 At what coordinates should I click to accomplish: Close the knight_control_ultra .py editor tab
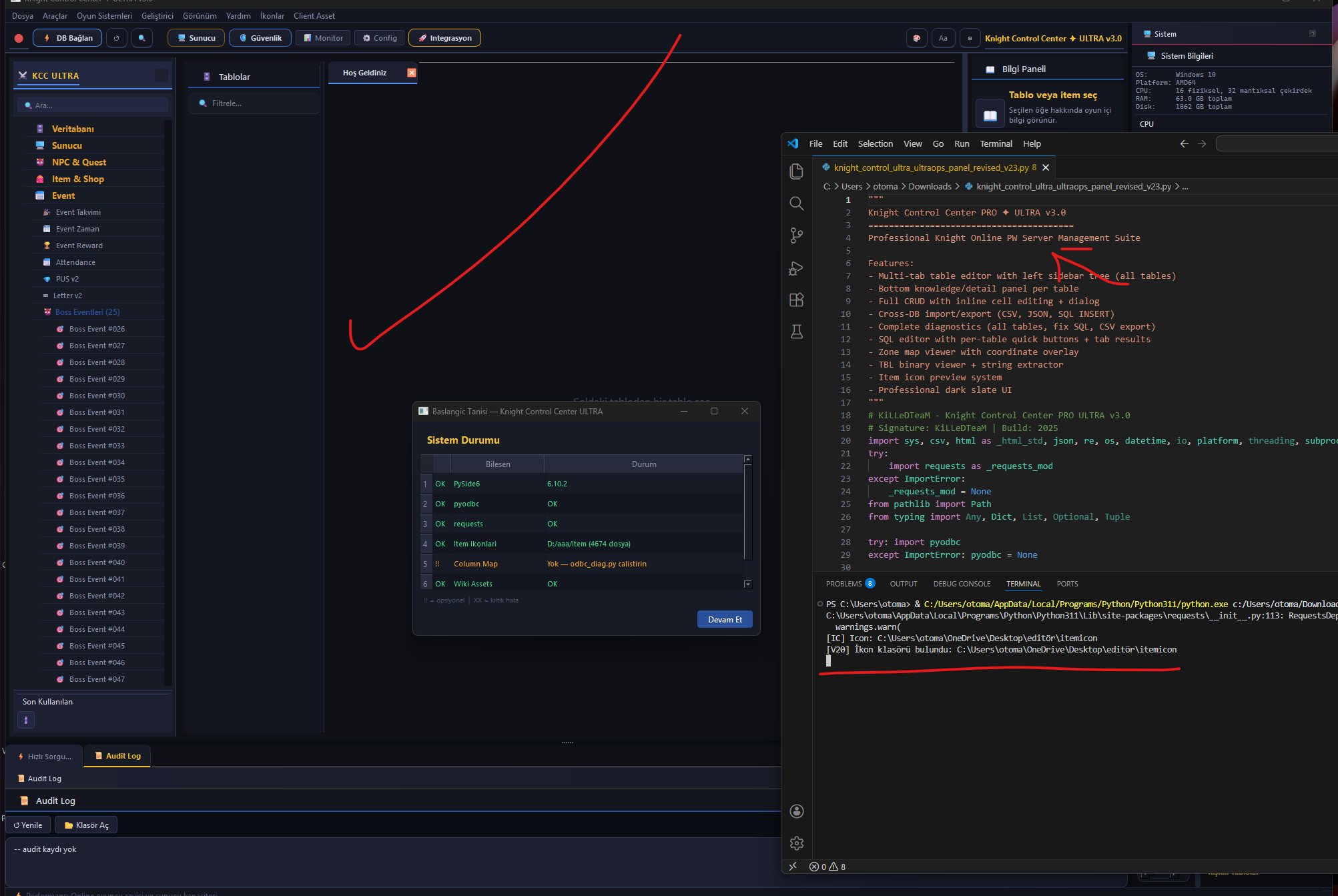(1046, 167)
